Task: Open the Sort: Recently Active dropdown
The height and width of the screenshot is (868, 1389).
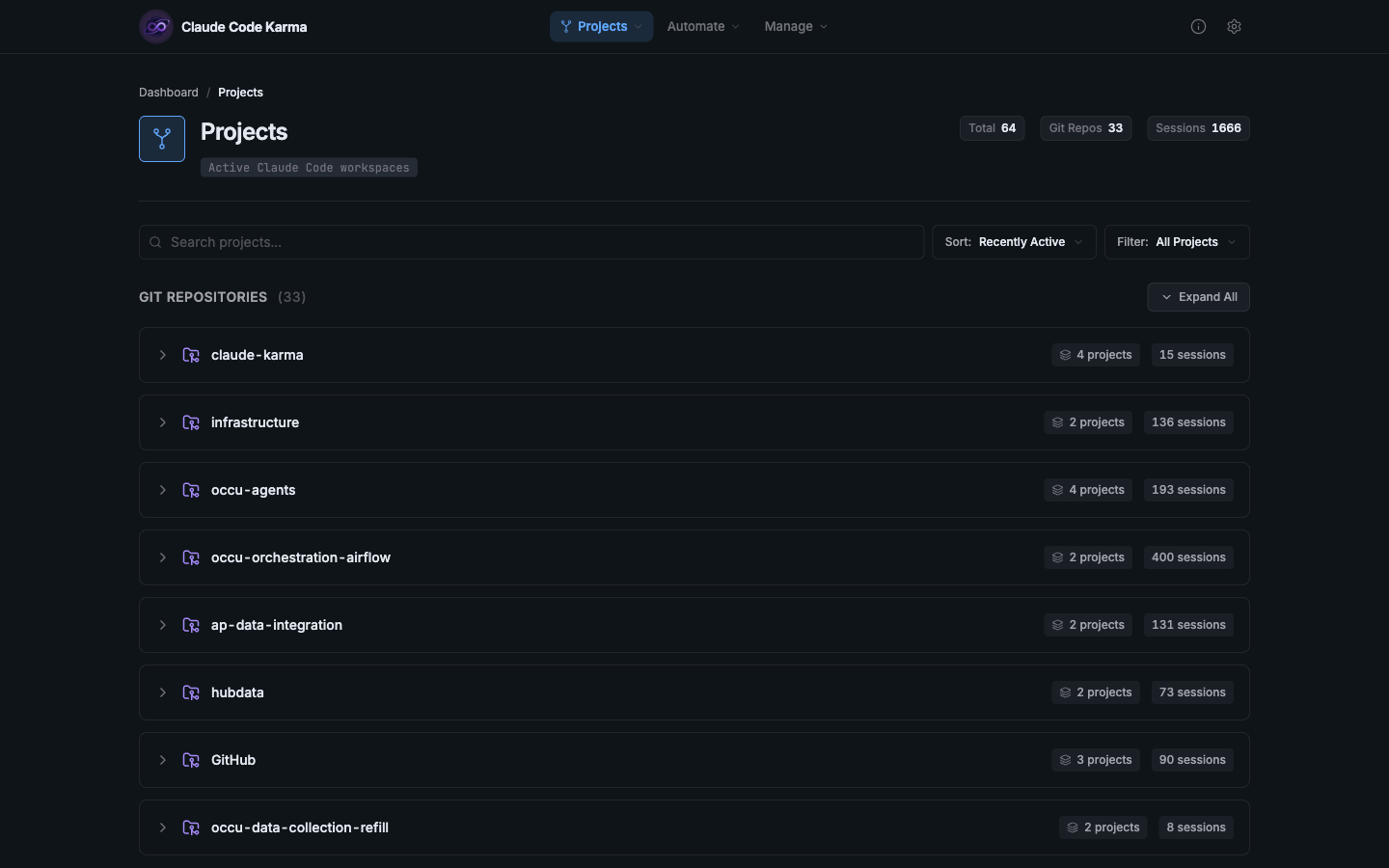Action: point(1014,242)
